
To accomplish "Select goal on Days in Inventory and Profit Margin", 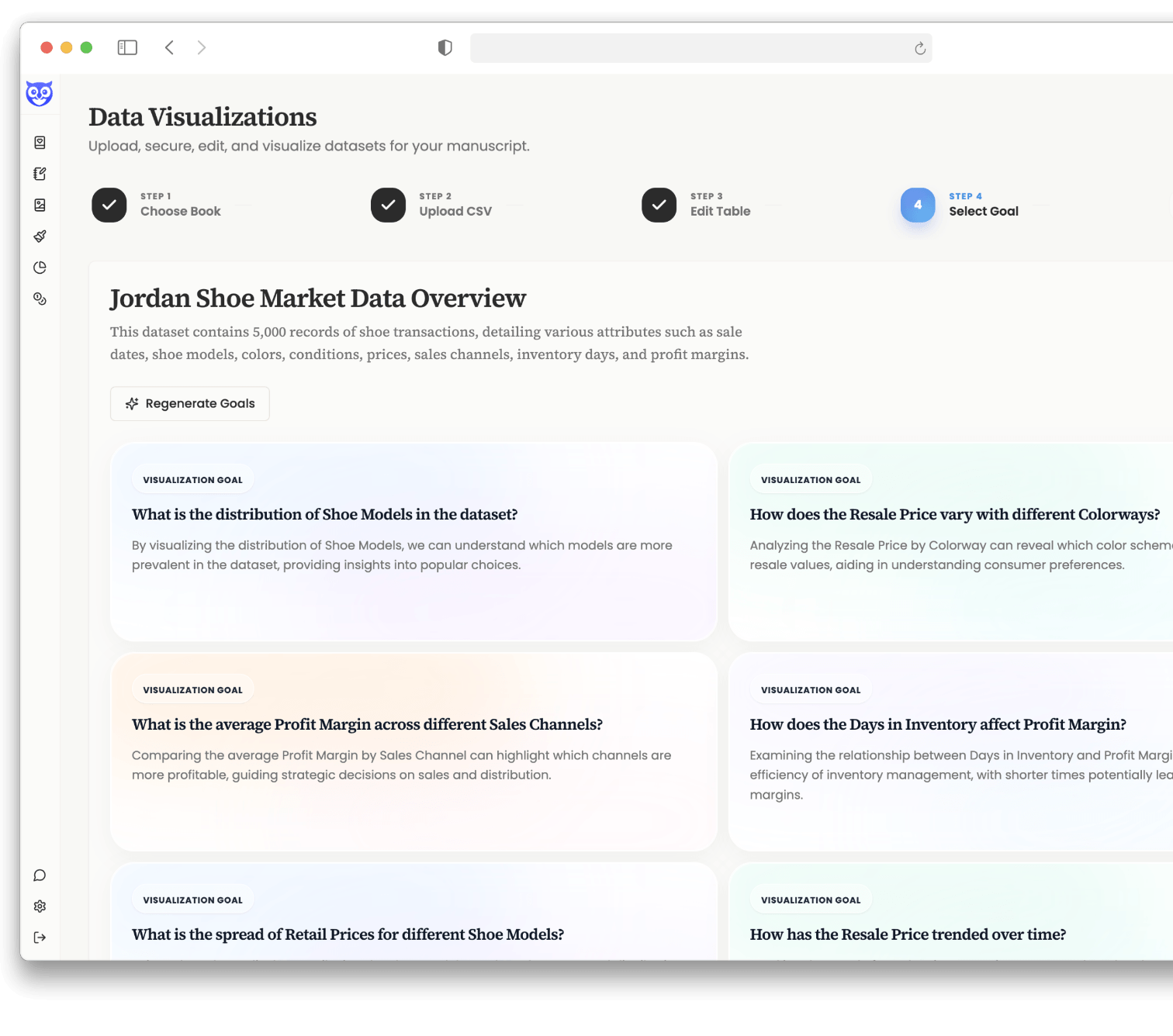I will pyautogui.click(x=951, y=751).
